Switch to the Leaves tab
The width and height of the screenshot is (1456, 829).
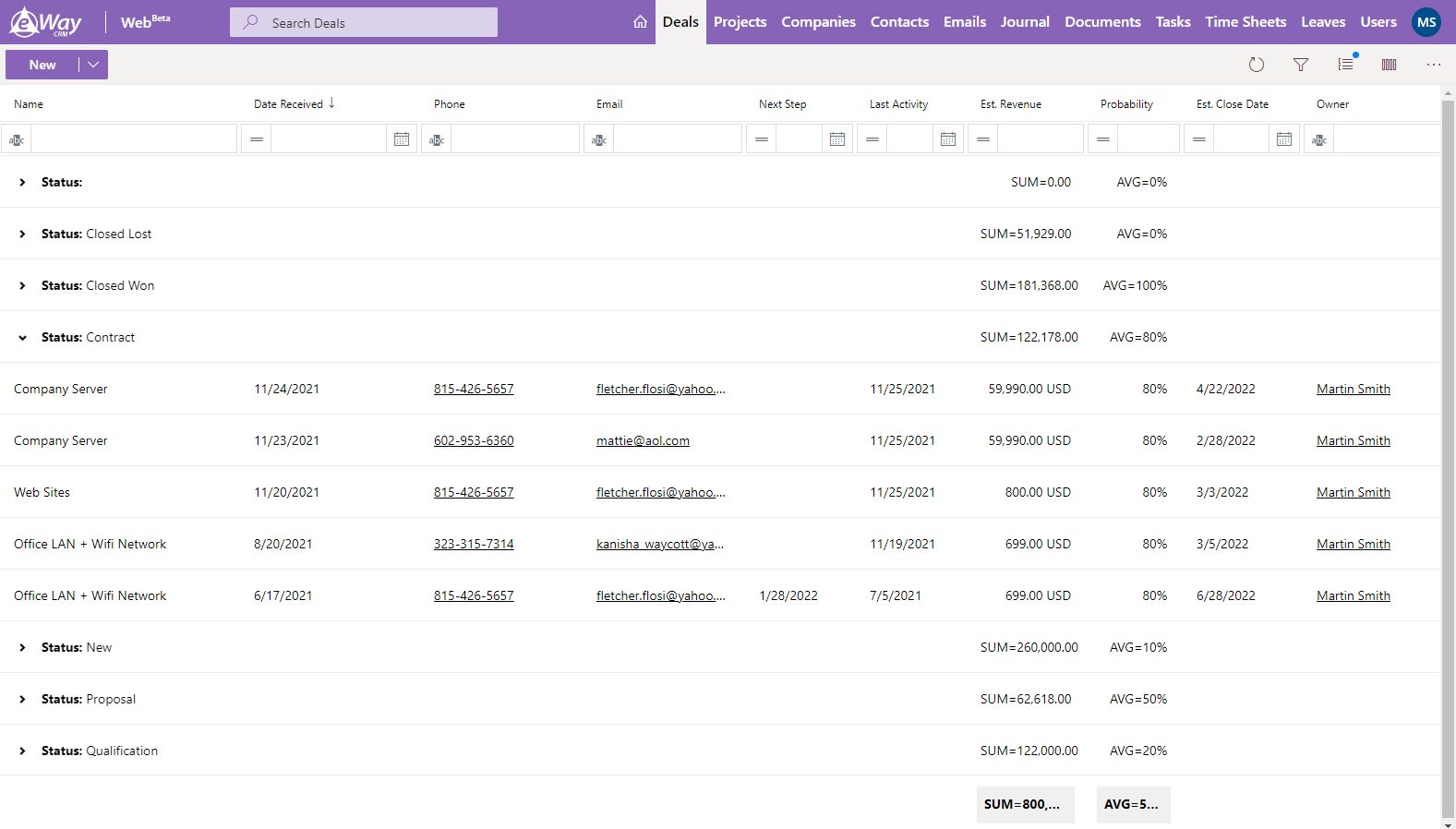point(1323,22)
